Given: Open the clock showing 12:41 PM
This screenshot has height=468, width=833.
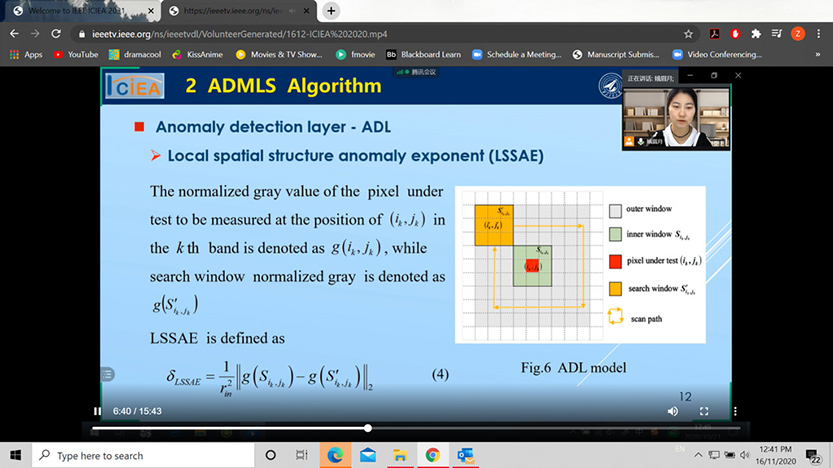Looking at the screenshot, I should 776,455.
